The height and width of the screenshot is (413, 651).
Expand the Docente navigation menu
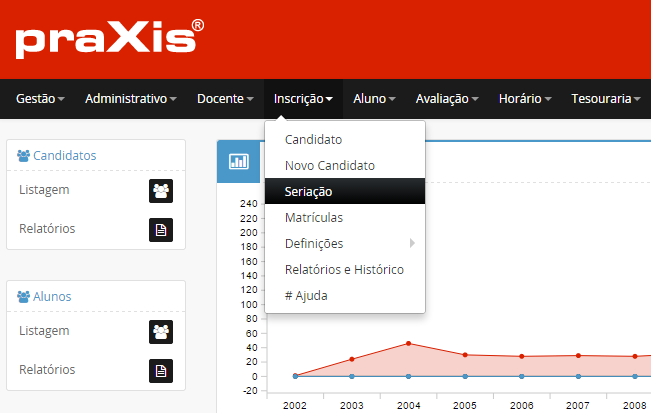[x=225, y=99]
